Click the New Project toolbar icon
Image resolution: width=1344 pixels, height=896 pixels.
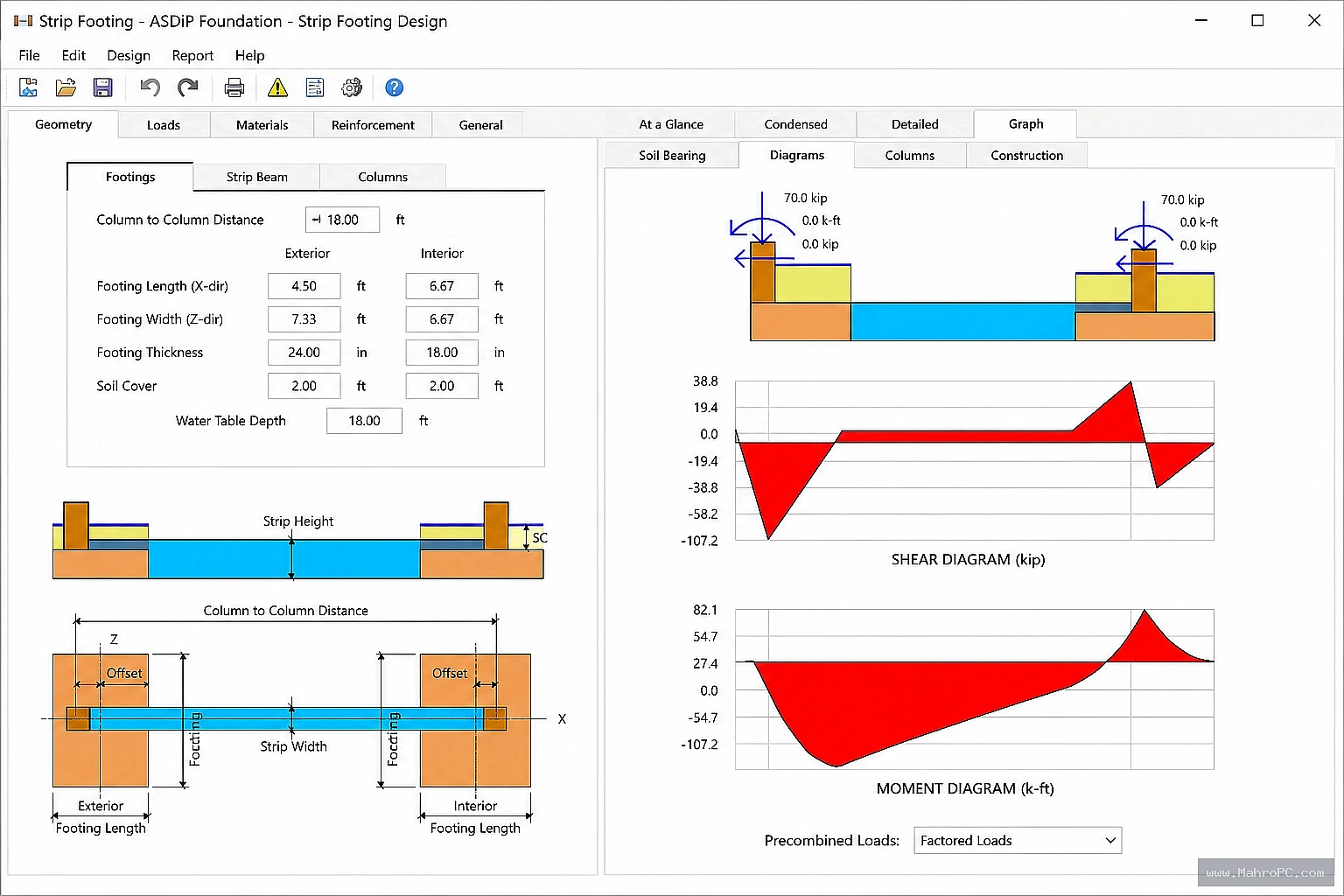pyautogui.click(x=28, y=87)
